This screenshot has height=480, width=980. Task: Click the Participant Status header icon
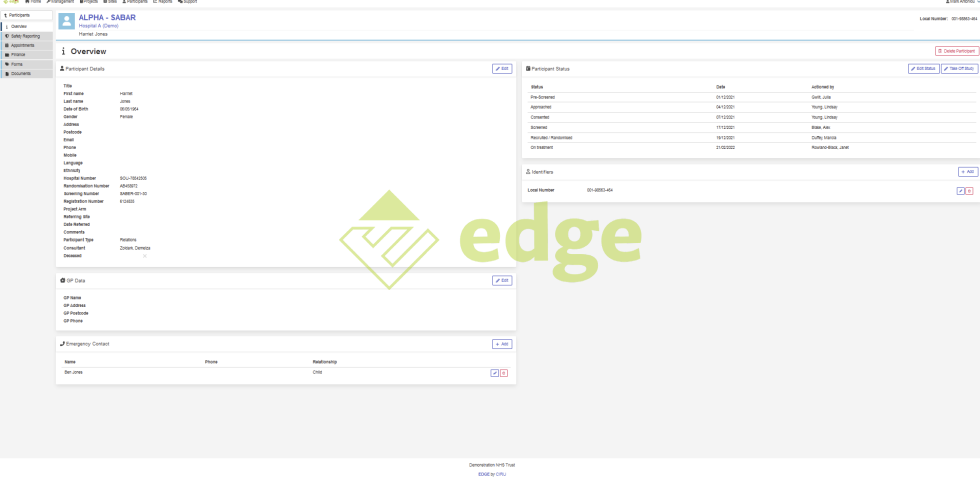tap(528, 69)
